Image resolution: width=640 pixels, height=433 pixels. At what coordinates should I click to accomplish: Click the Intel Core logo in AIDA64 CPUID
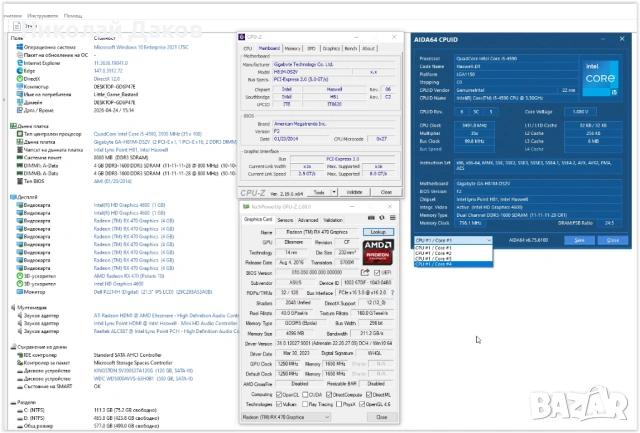click(600, 78)
